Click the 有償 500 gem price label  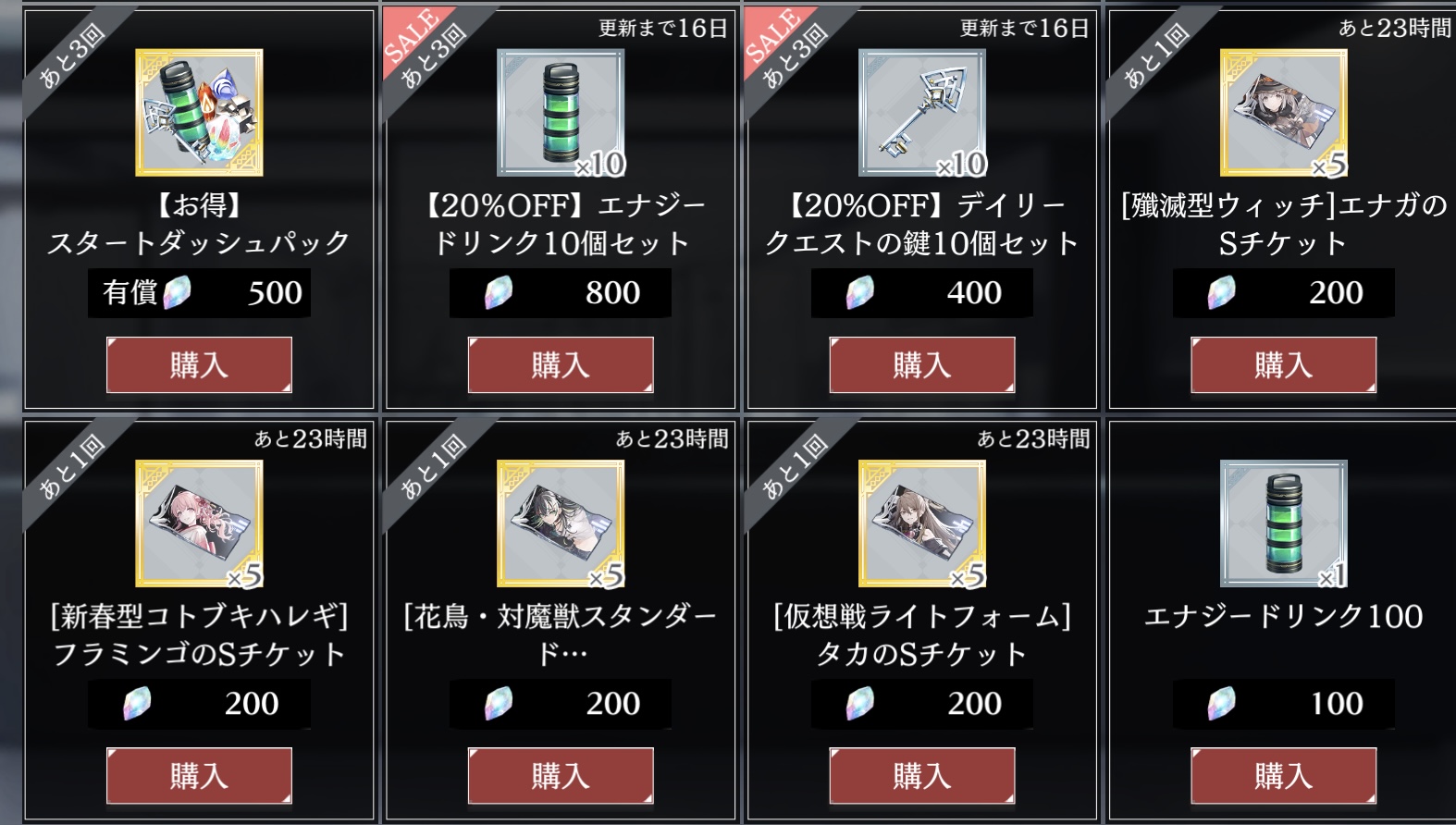click(199, 293)
